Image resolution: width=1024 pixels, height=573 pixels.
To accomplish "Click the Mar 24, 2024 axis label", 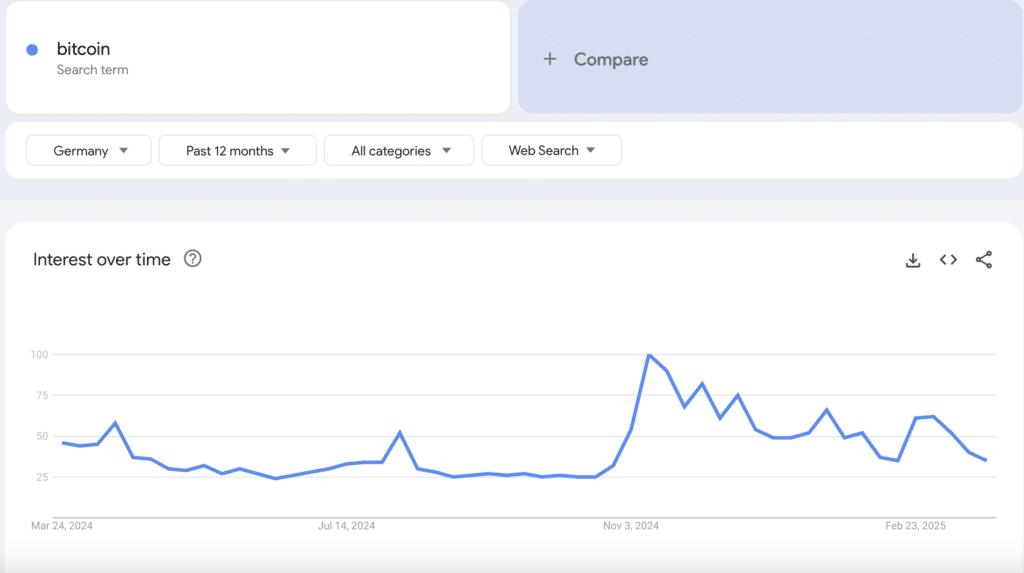I will [x=61, y=525].
